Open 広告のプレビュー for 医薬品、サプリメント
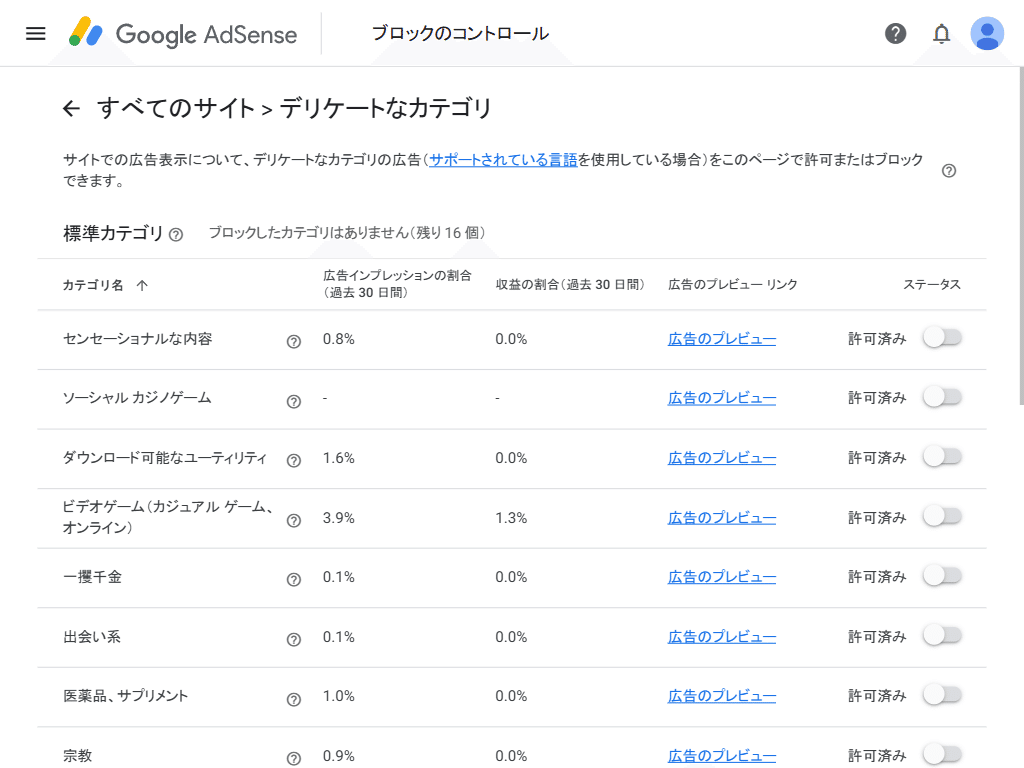Image resolution: width=1024 pixels, height=768 pixels. click(x=722, y=696)
